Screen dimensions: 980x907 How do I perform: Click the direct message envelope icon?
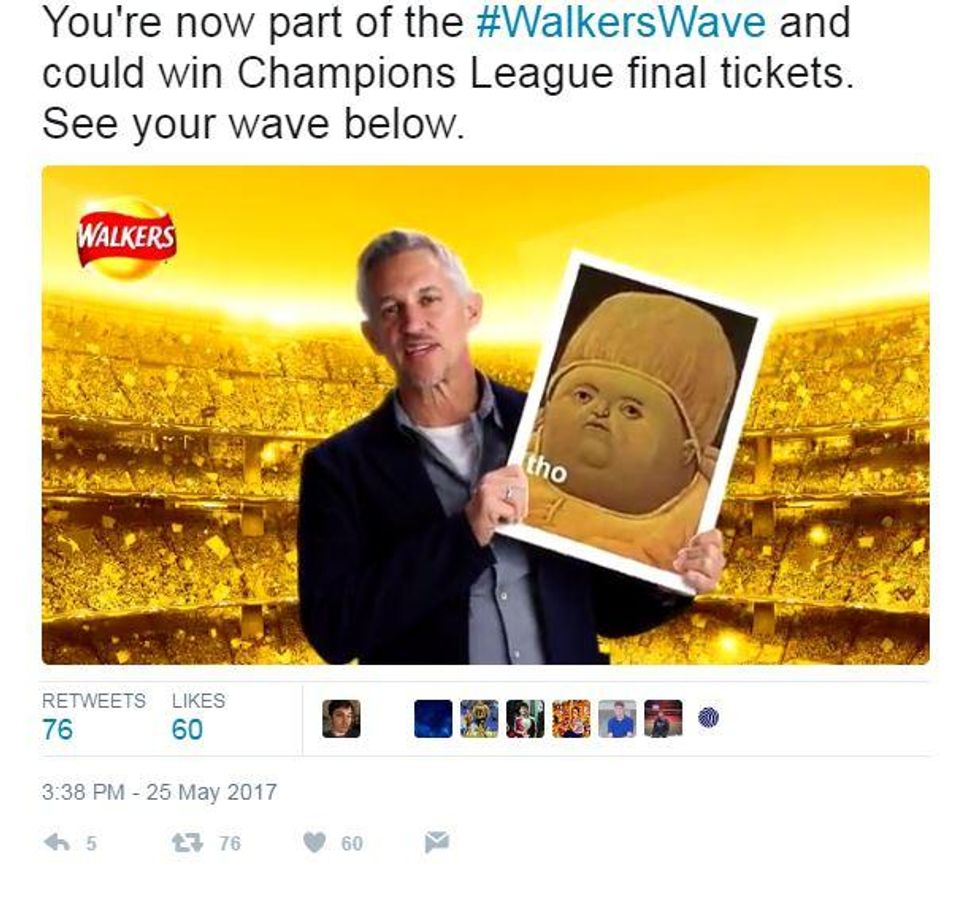(437, 842)
